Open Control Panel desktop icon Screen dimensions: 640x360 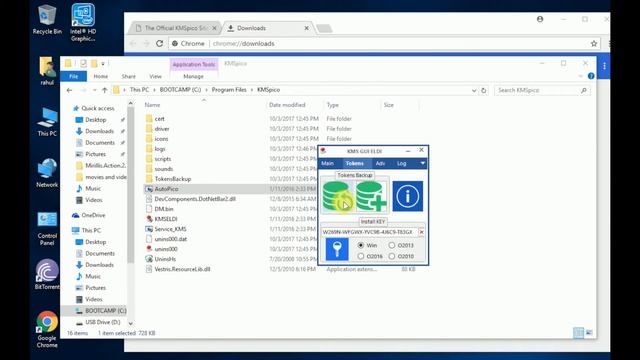point(47,229)
